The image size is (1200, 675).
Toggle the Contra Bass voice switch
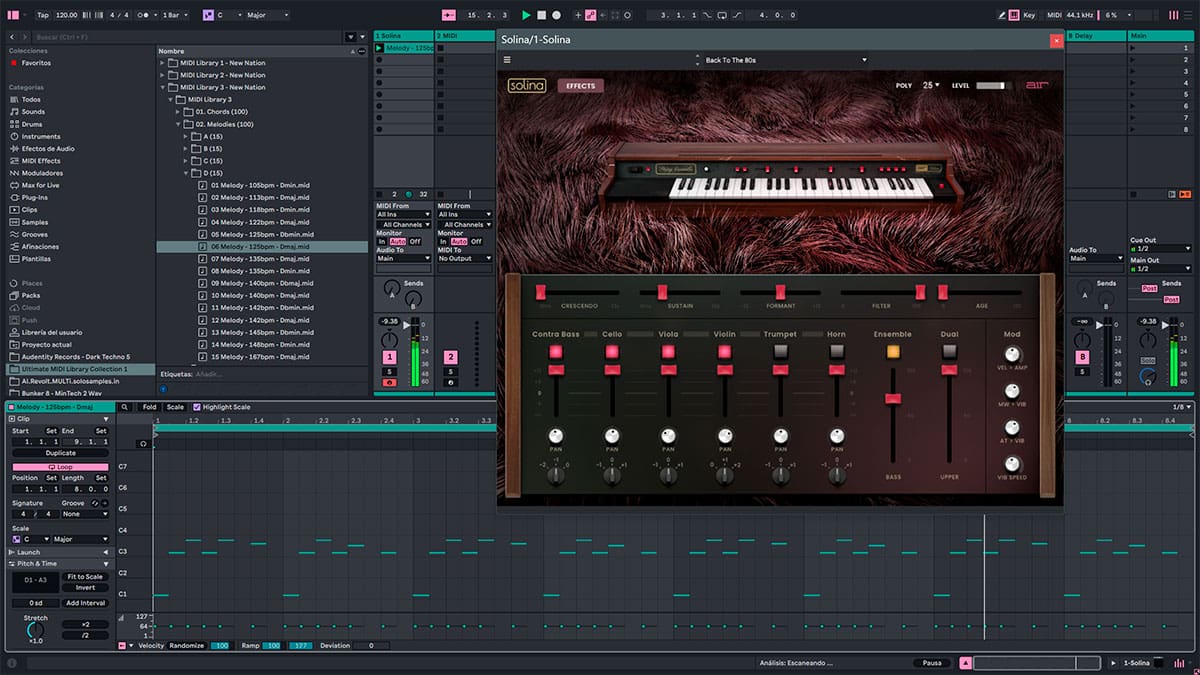click(x=556, y=351)
